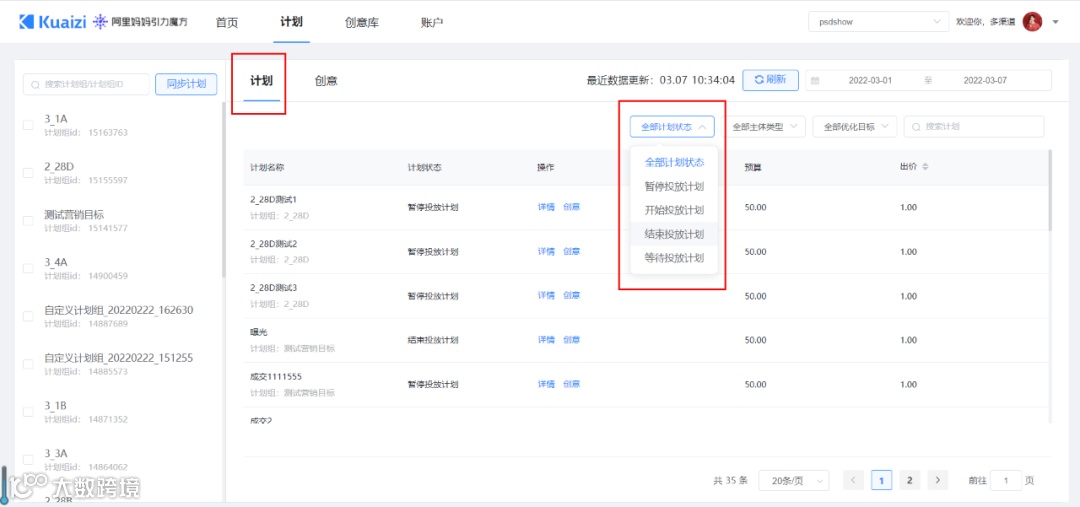Expand the psdshow account dropdown
The image size is (1080, 507).
(878, 21)
